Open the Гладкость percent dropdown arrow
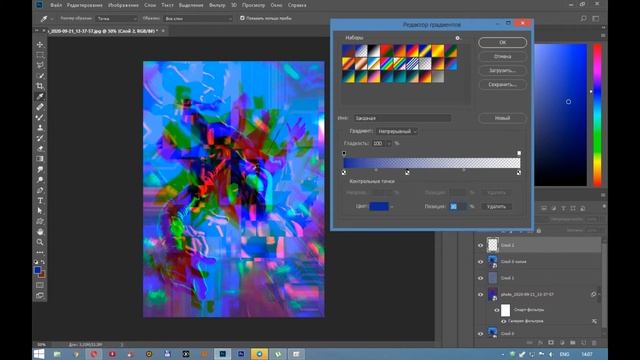This screenshot has height=360, width=640. (389, 143)
